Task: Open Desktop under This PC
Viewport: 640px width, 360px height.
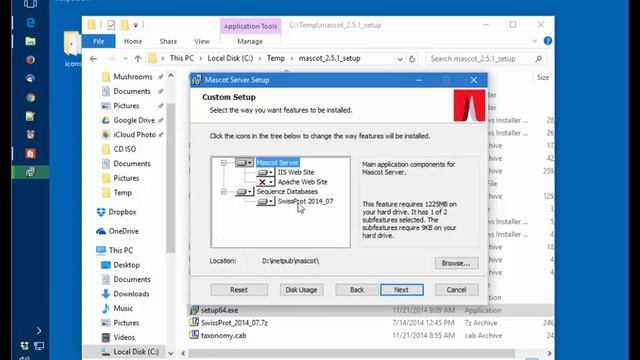Action: 126,265
